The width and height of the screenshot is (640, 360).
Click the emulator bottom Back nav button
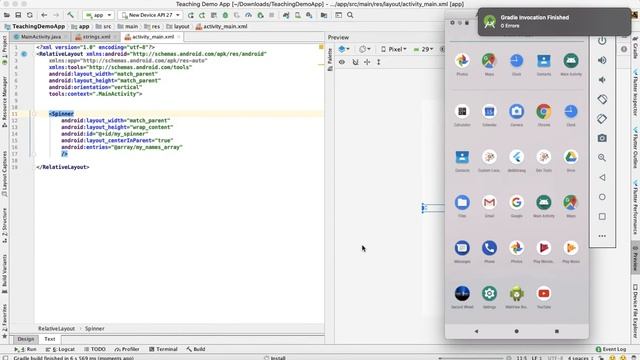pyautogui.click(x=476, y=331)
